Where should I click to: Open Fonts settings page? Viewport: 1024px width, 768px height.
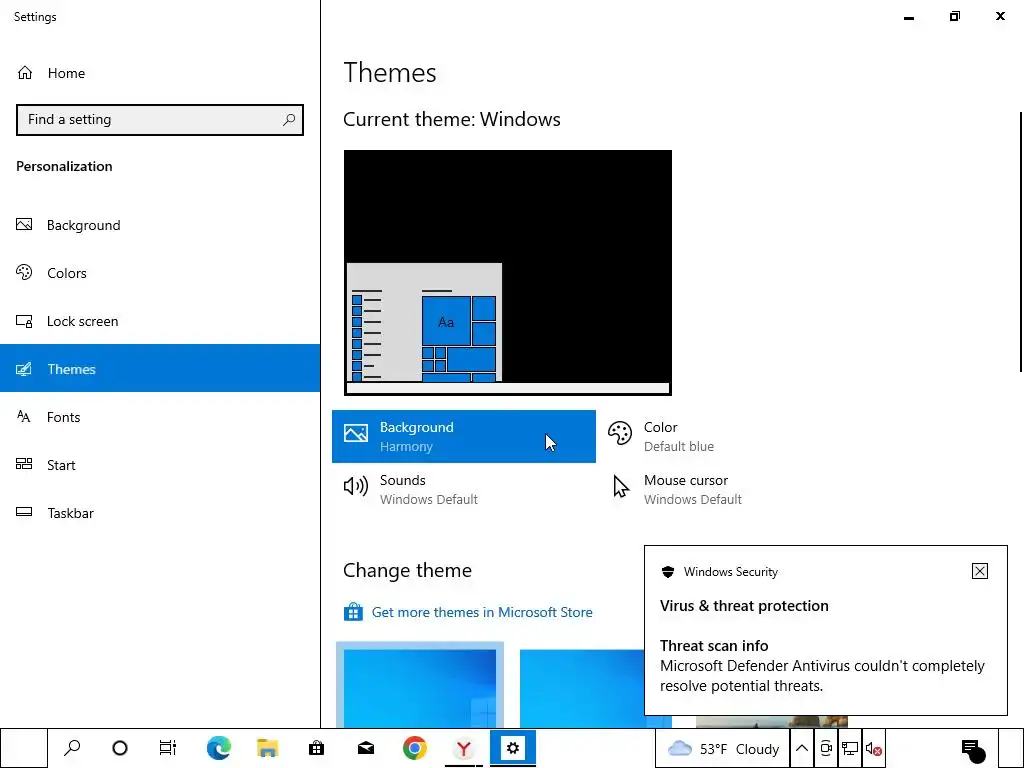click(160, 417)
